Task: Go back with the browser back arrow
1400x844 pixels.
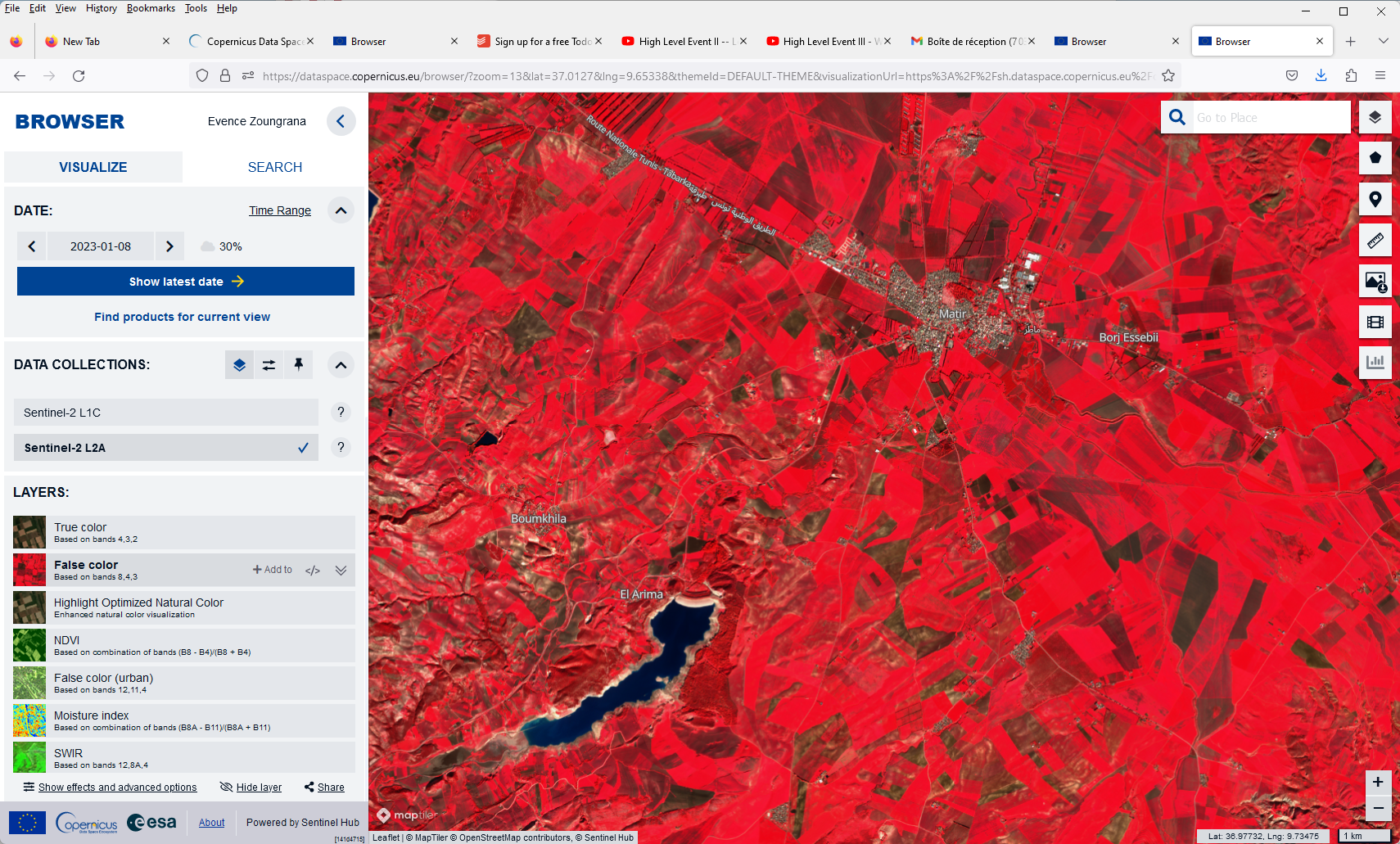Action: click(x=20, y=76)
